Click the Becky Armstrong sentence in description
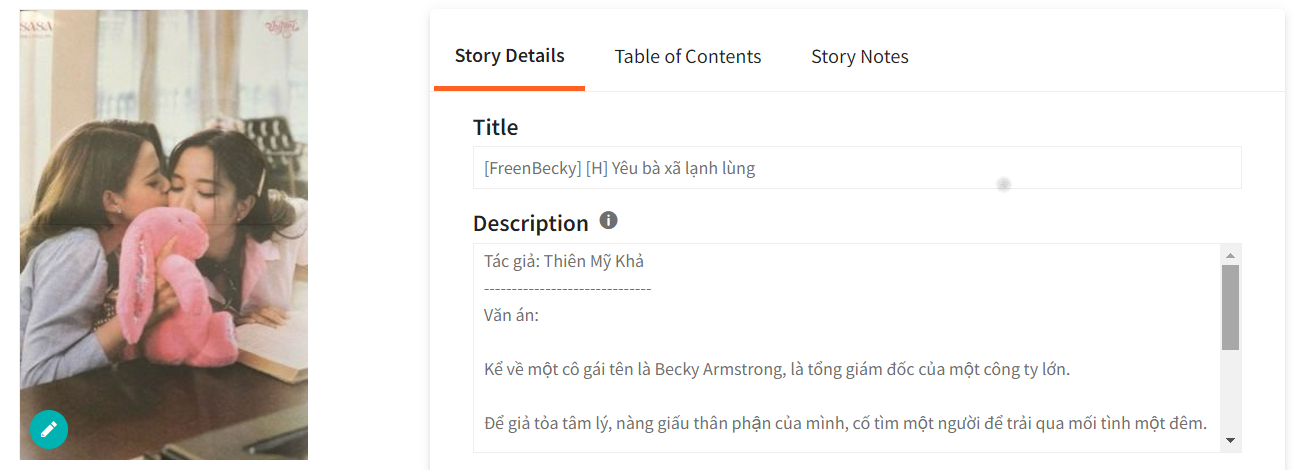The image size is (1297, 470). 776,369
